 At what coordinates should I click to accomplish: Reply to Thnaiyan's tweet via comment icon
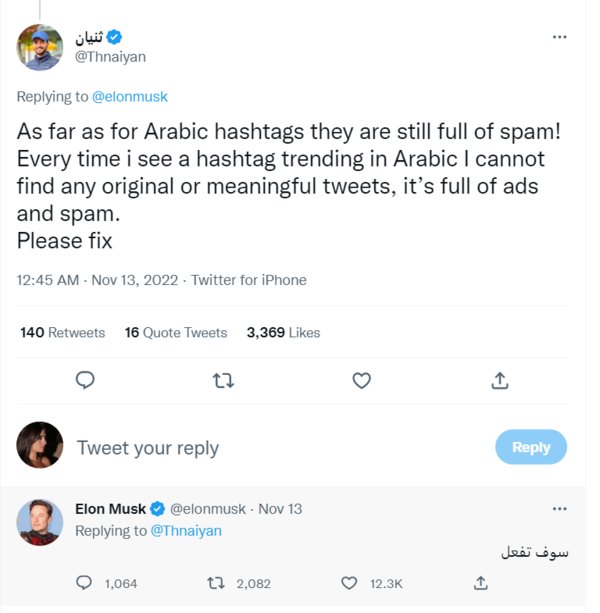pos(86,380)
